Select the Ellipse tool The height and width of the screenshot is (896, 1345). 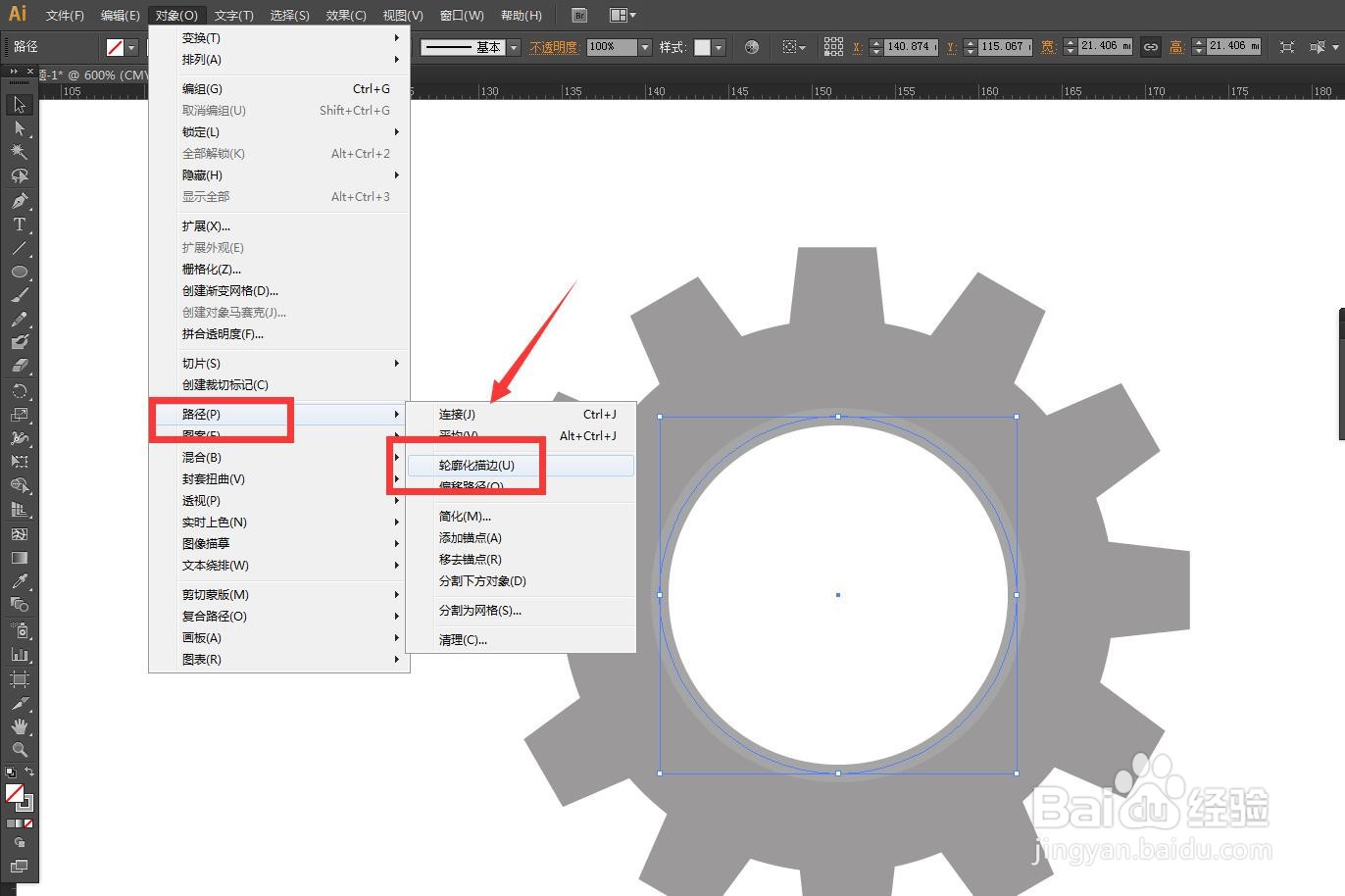[19, 272]
